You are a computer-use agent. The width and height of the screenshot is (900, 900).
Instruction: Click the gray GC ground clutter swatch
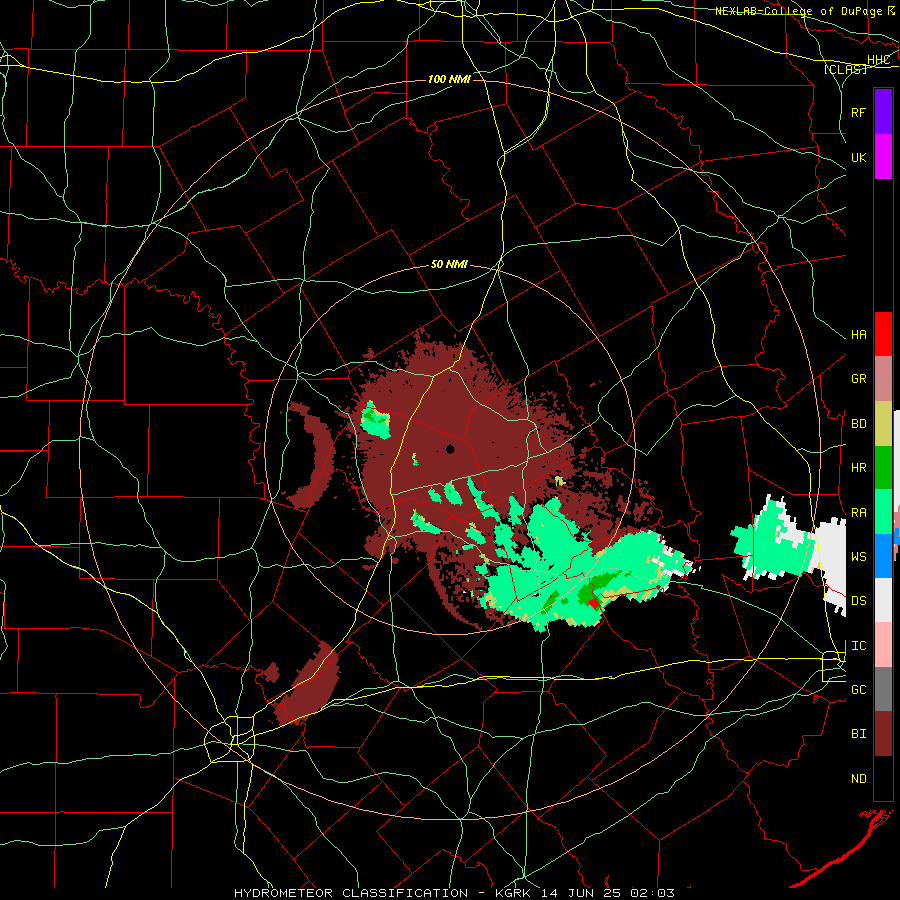(883, 689)
